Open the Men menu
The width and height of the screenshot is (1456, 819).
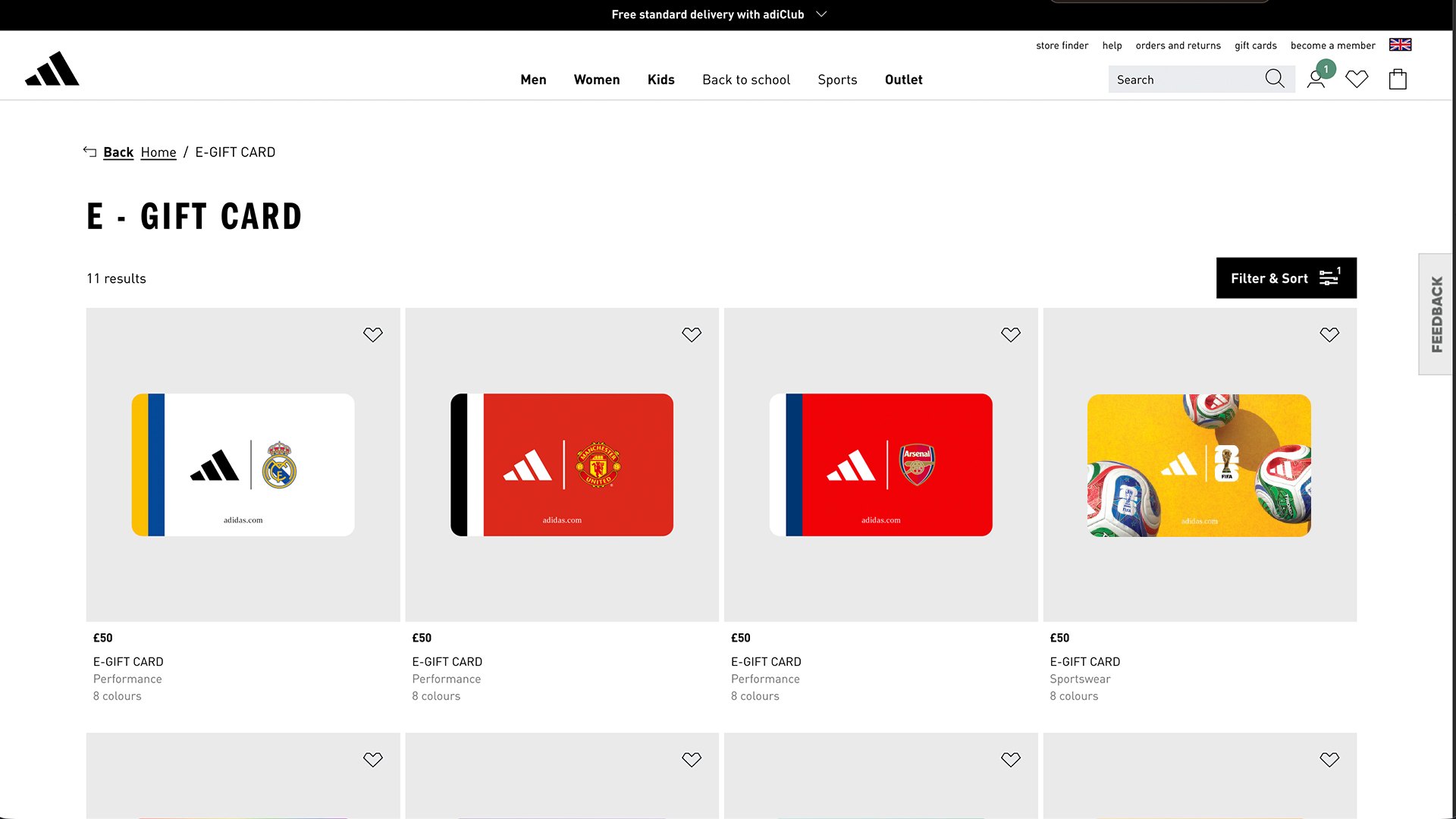[x=533, y=80]
